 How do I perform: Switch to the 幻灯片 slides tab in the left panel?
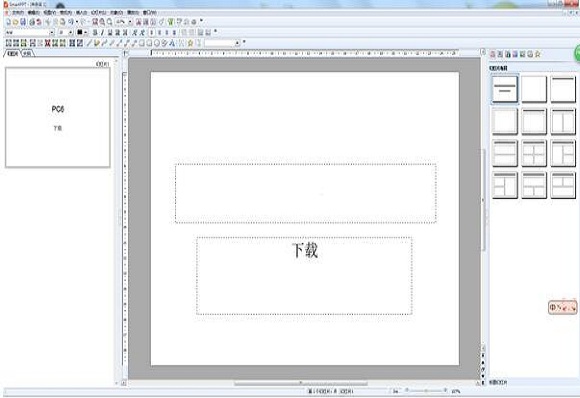[12, 54]
